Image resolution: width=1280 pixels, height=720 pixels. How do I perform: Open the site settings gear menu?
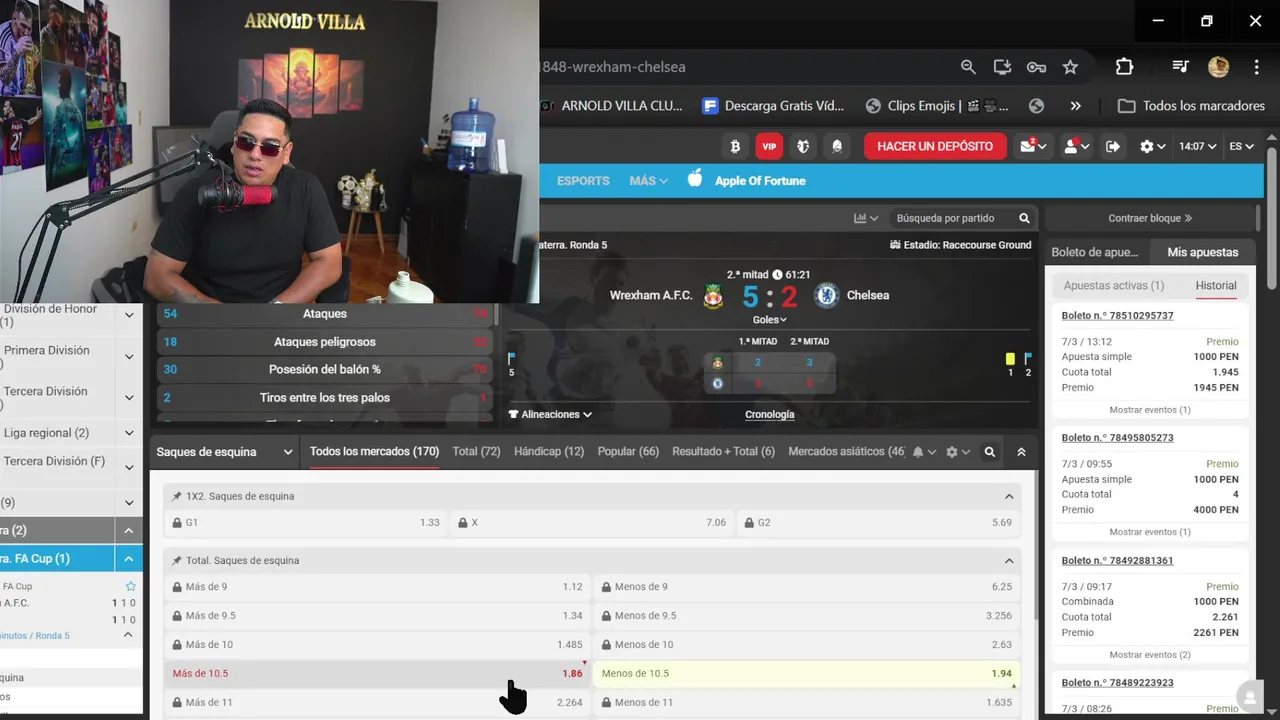click(x=1153, y=146)
